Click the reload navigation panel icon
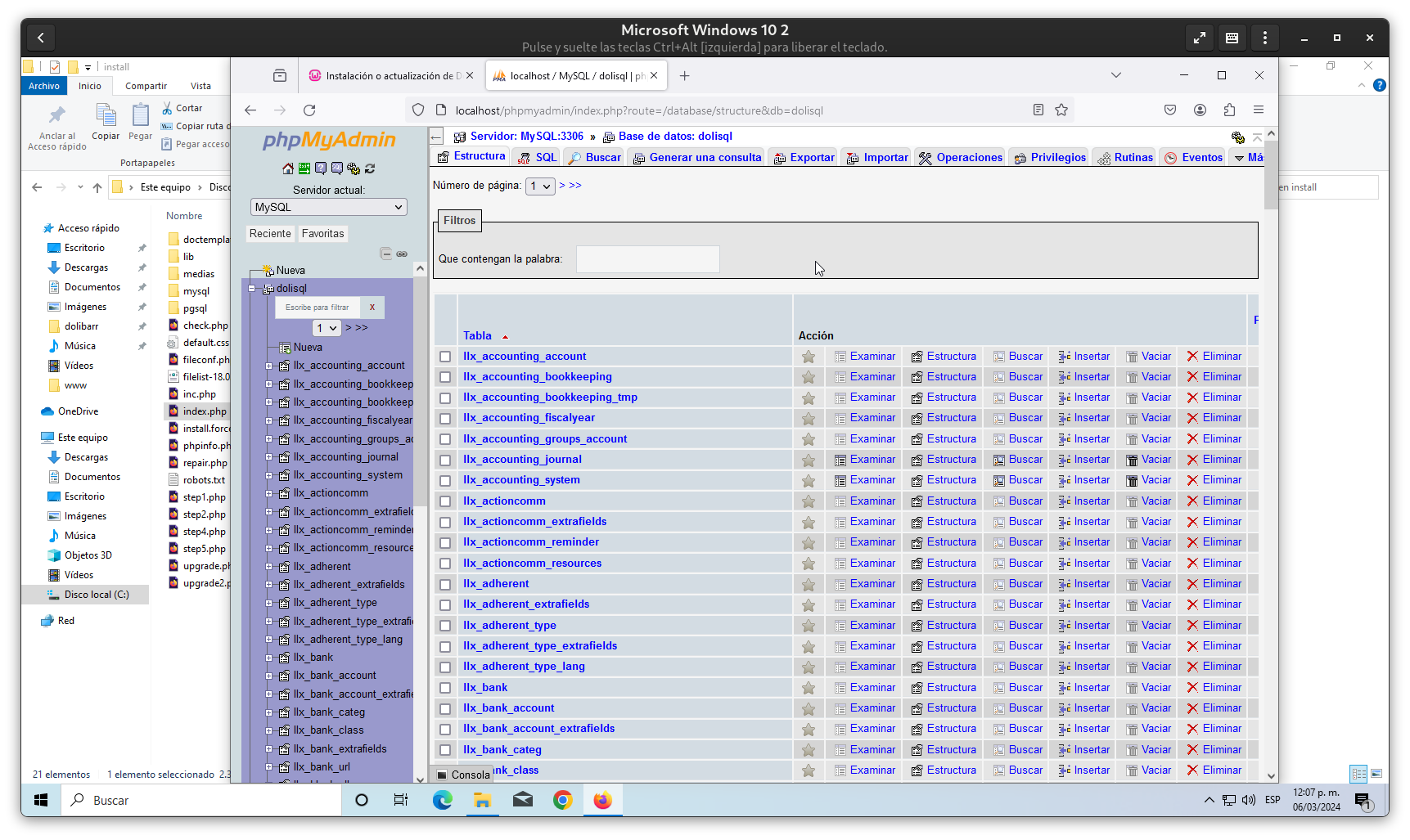 pyautogui.click(x=370, y=168)
